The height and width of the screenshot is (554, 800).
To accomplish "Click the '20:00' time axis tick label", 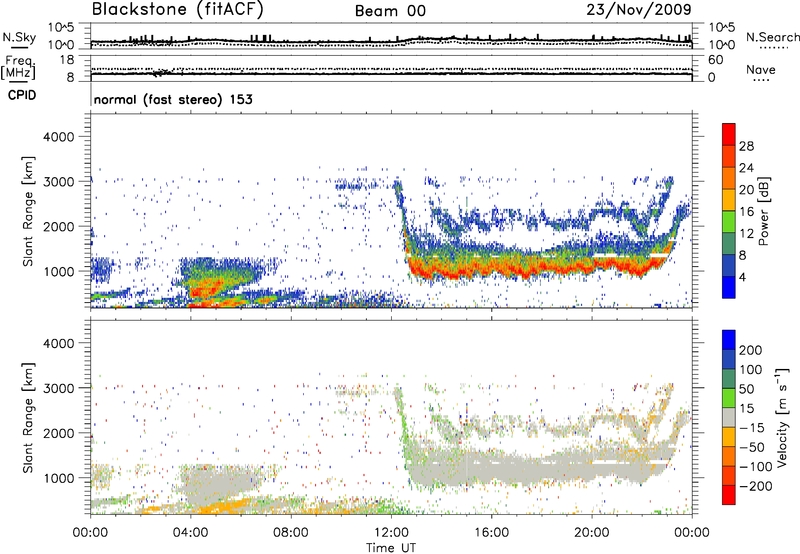I will coord(591,533).
